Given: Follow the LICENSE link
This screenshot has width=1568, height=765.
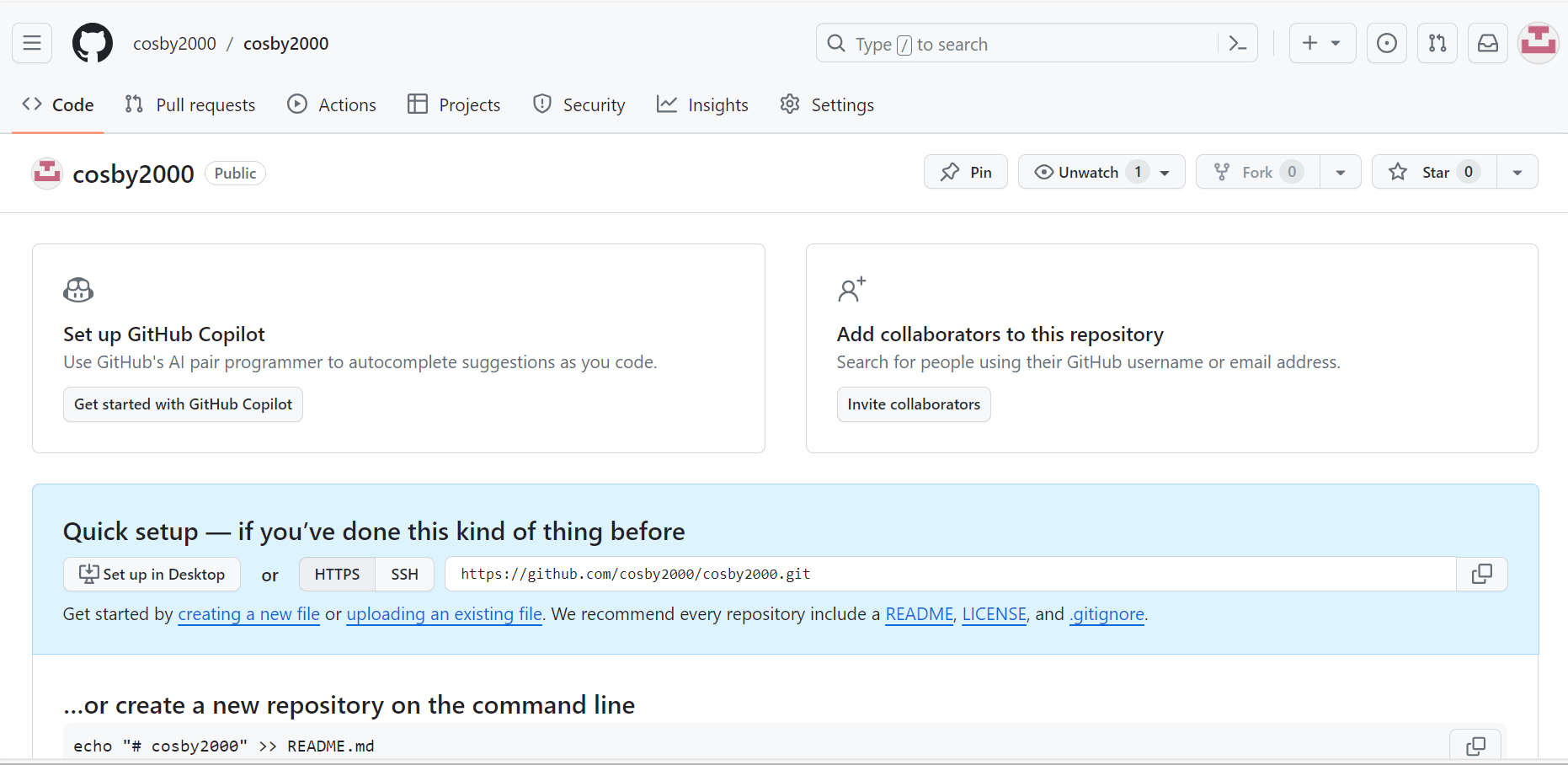Looking at the screenshot, I should [995, 614].
